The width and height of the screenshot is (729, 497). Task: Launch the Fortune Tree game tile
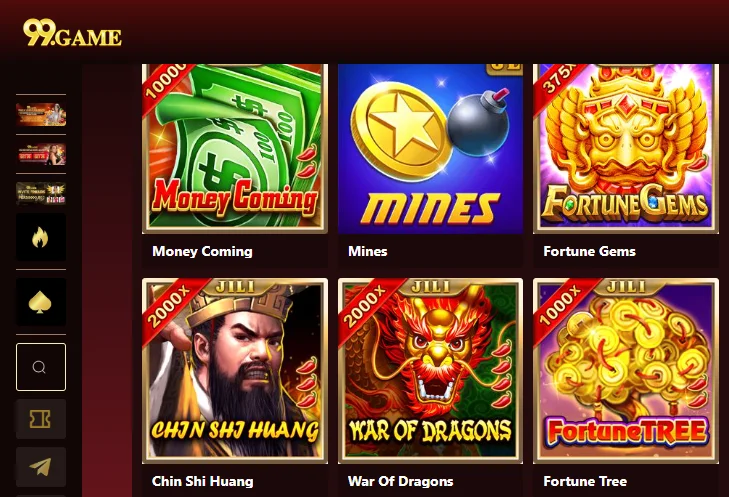click(626, 371)
